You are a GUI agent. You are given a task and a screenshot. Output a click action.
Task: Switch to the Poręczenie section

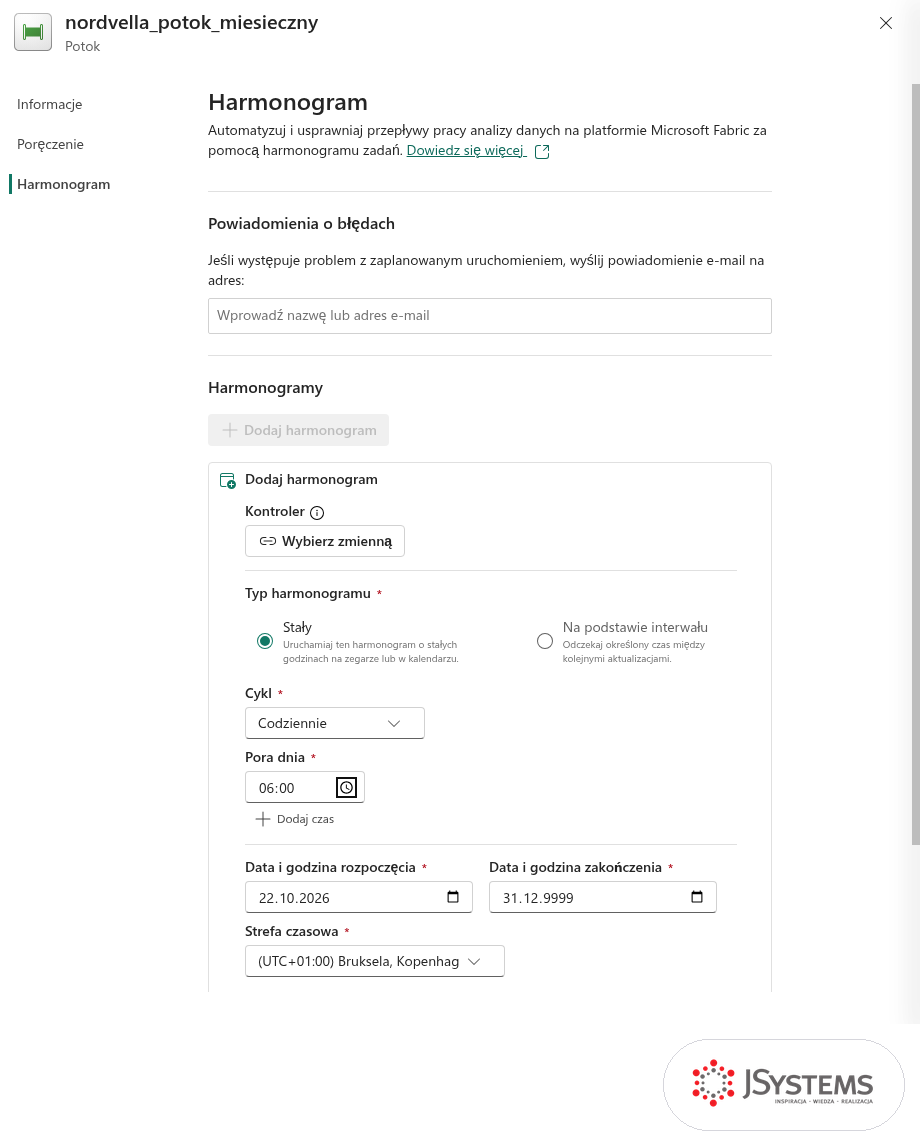coord(50,145)
